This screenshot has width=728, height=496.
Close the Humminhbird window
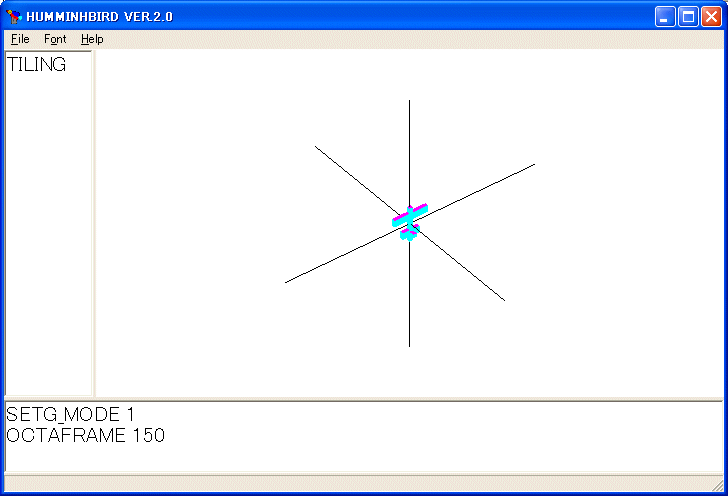pyautogui.click(x=711, y=17)
